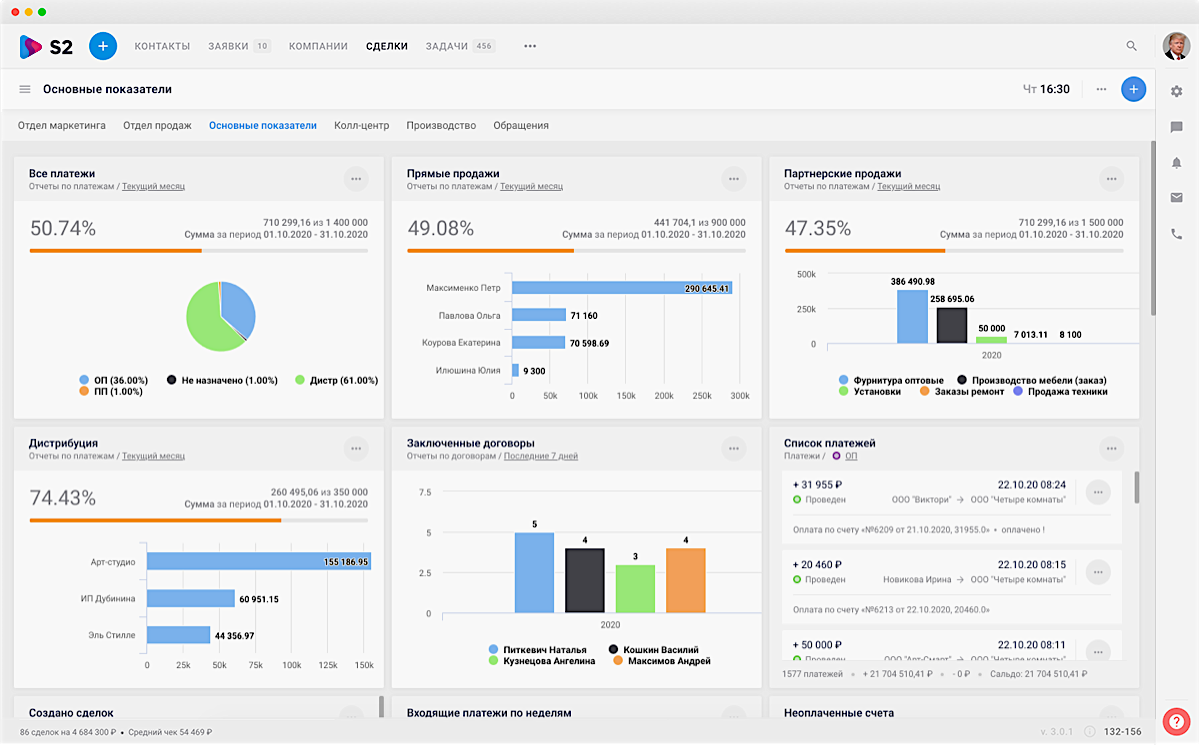Click the Максименко Петр bar 290 645.41
Viewport: 1199px width, 745px height.
pos(622,288)
